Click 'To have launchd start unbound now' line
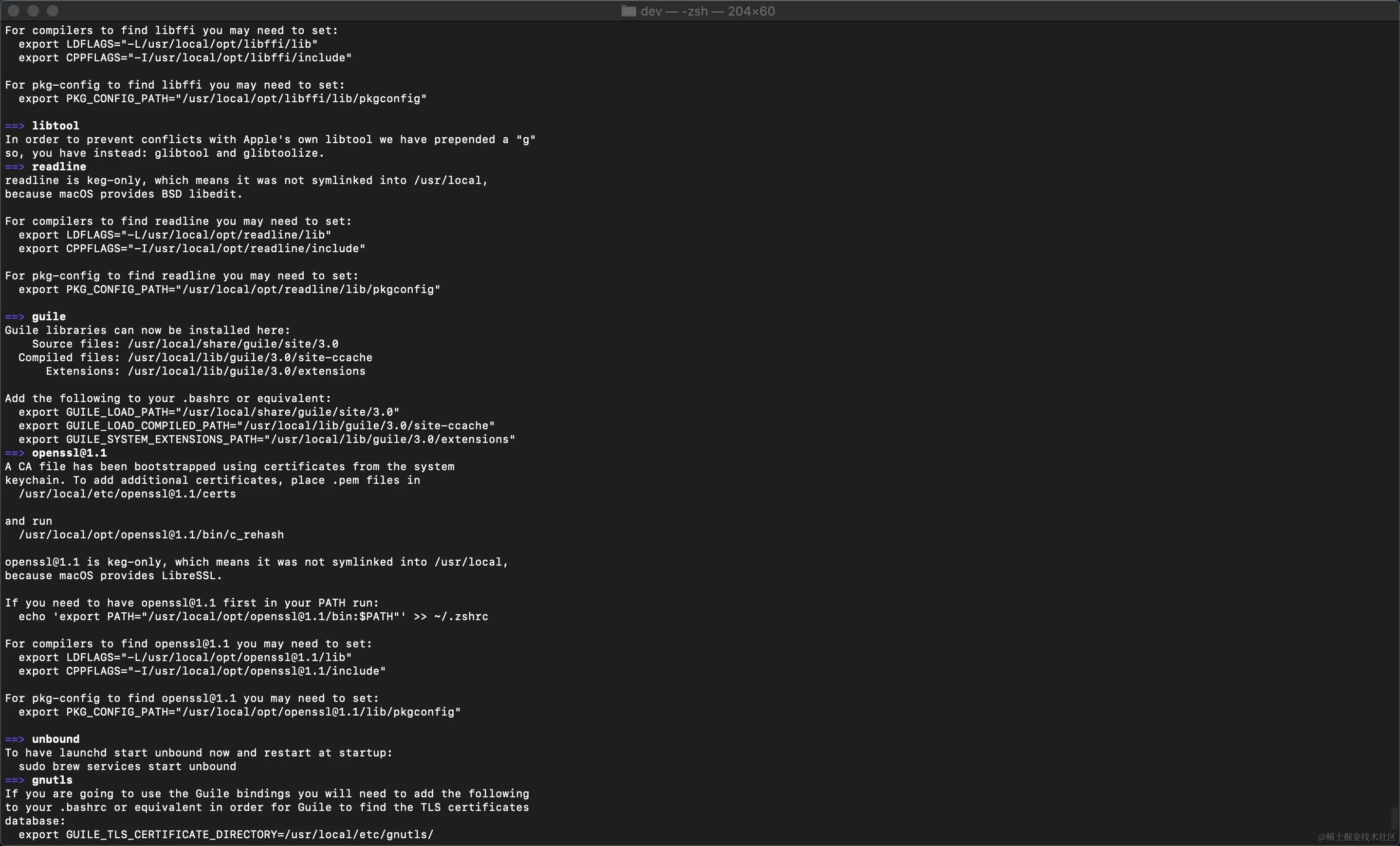This screenshot has height=846, width=1400. pos(199,753)
